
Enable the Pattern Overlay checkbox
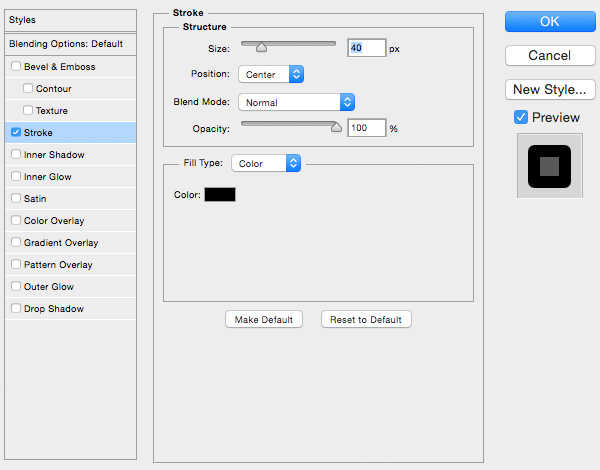16,264
